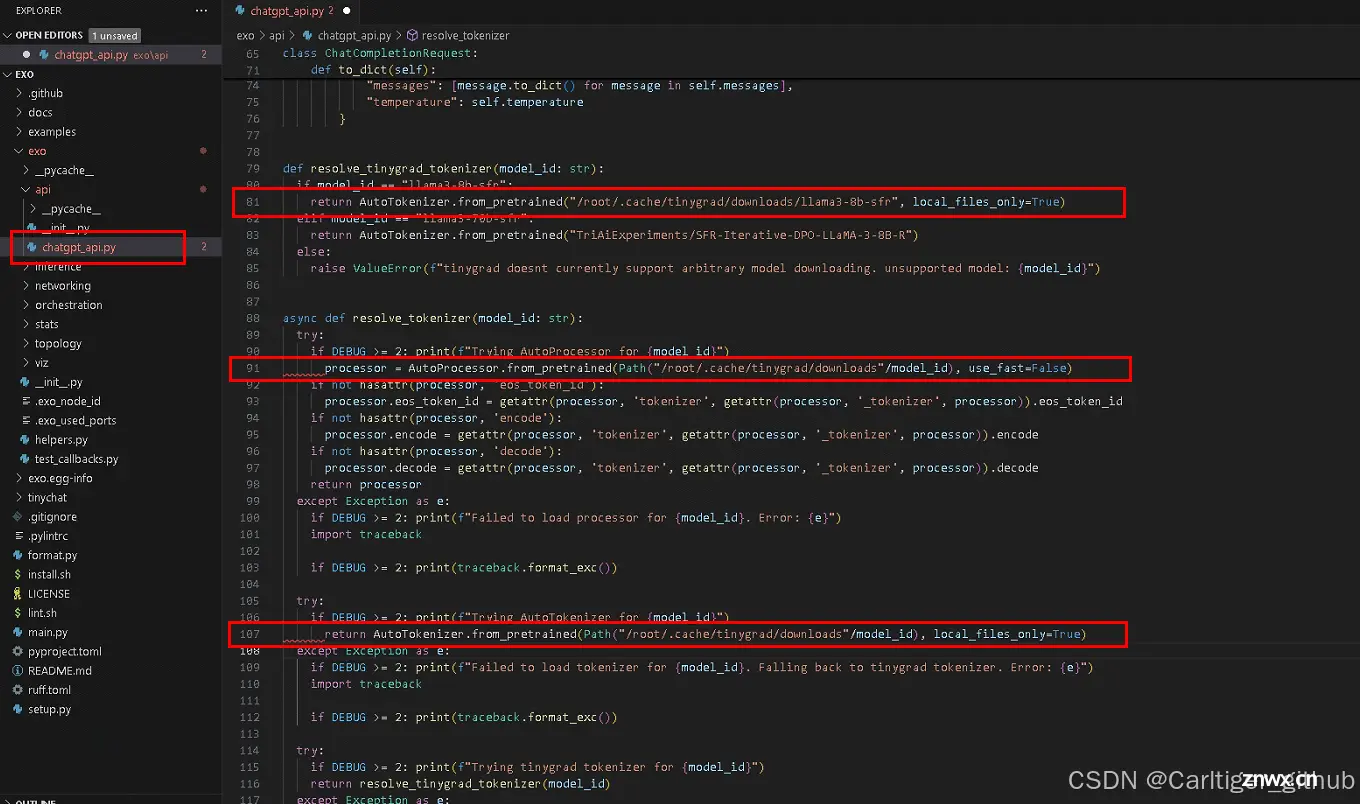This screenshot has height=804, width=1360.
Task: Click 'return resolve_tinygrad_tokenizer(model_id)' on line 116
Action: tap(460, 783)
